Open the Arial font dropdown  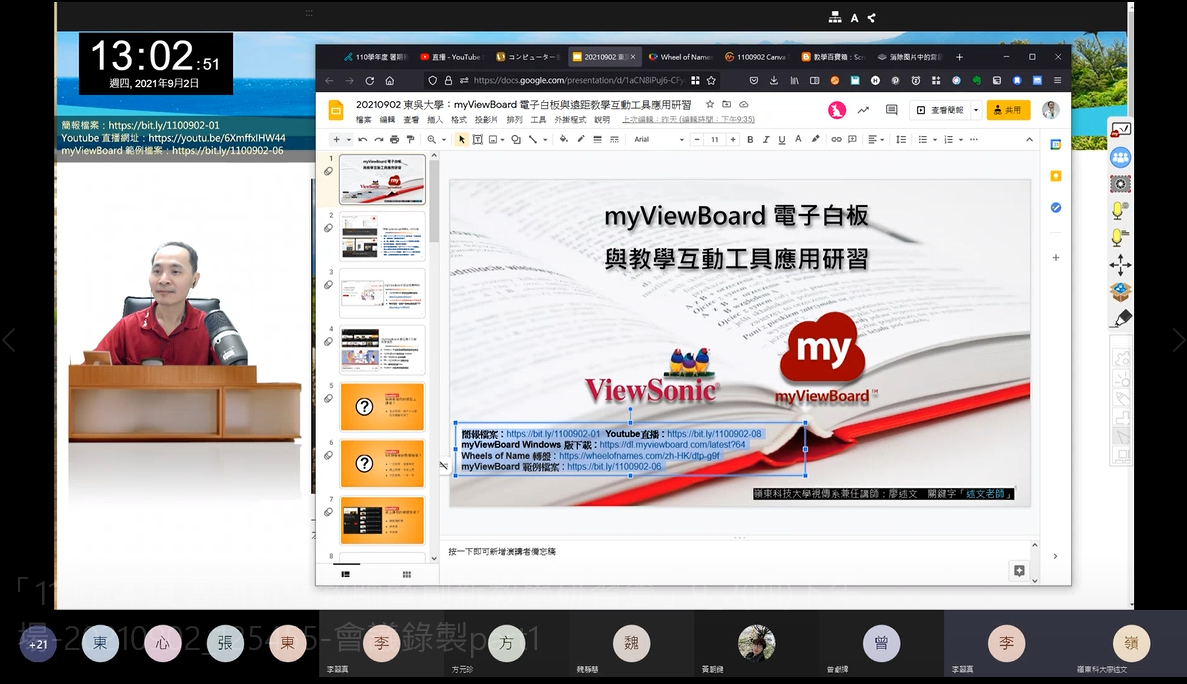point(658,140)
